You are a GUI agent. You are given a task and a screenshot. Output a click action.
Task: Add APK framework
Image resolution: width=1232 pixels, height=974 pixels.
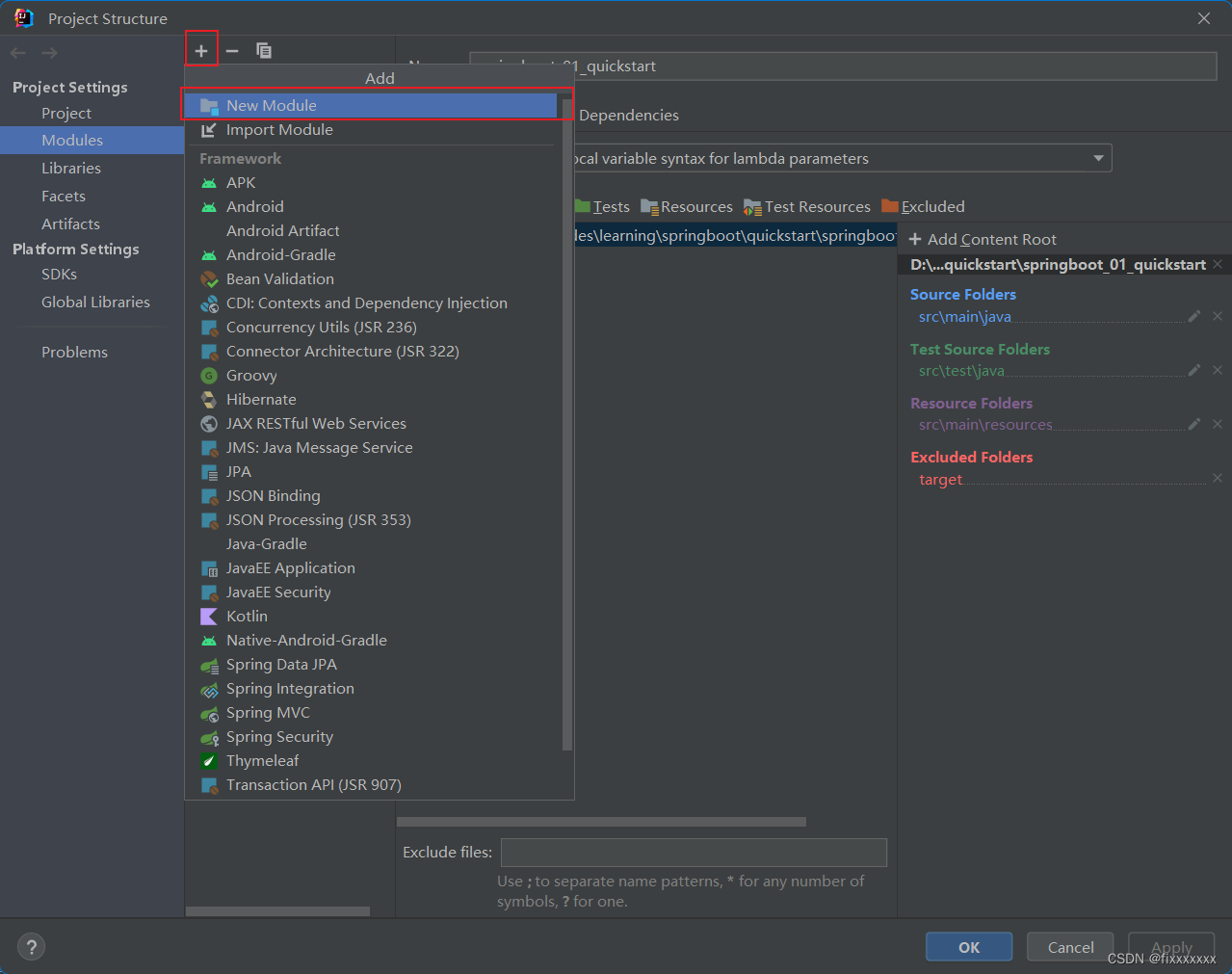371,182
